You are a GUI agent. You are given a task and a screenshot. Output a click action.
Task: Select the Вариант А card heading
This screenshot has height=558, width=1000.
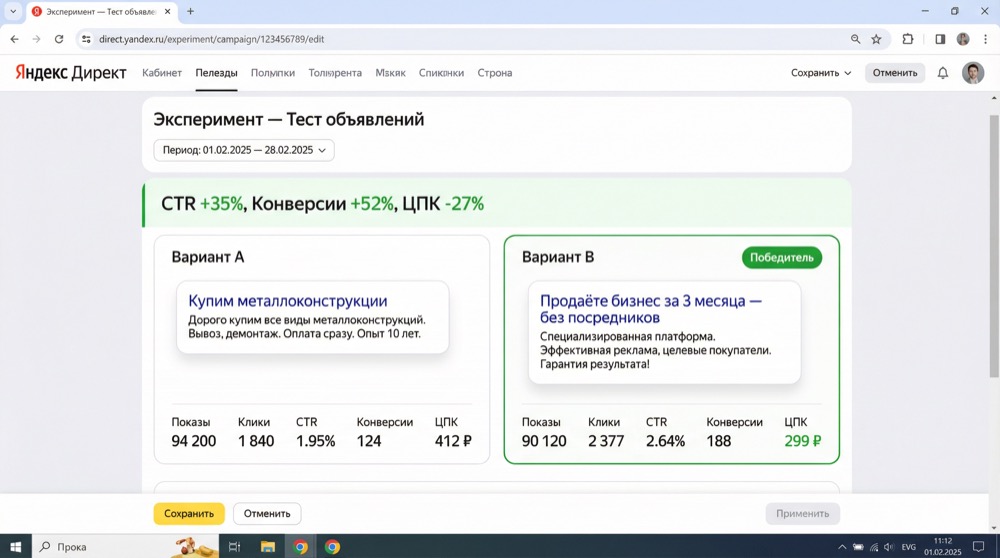click(208, 257)
